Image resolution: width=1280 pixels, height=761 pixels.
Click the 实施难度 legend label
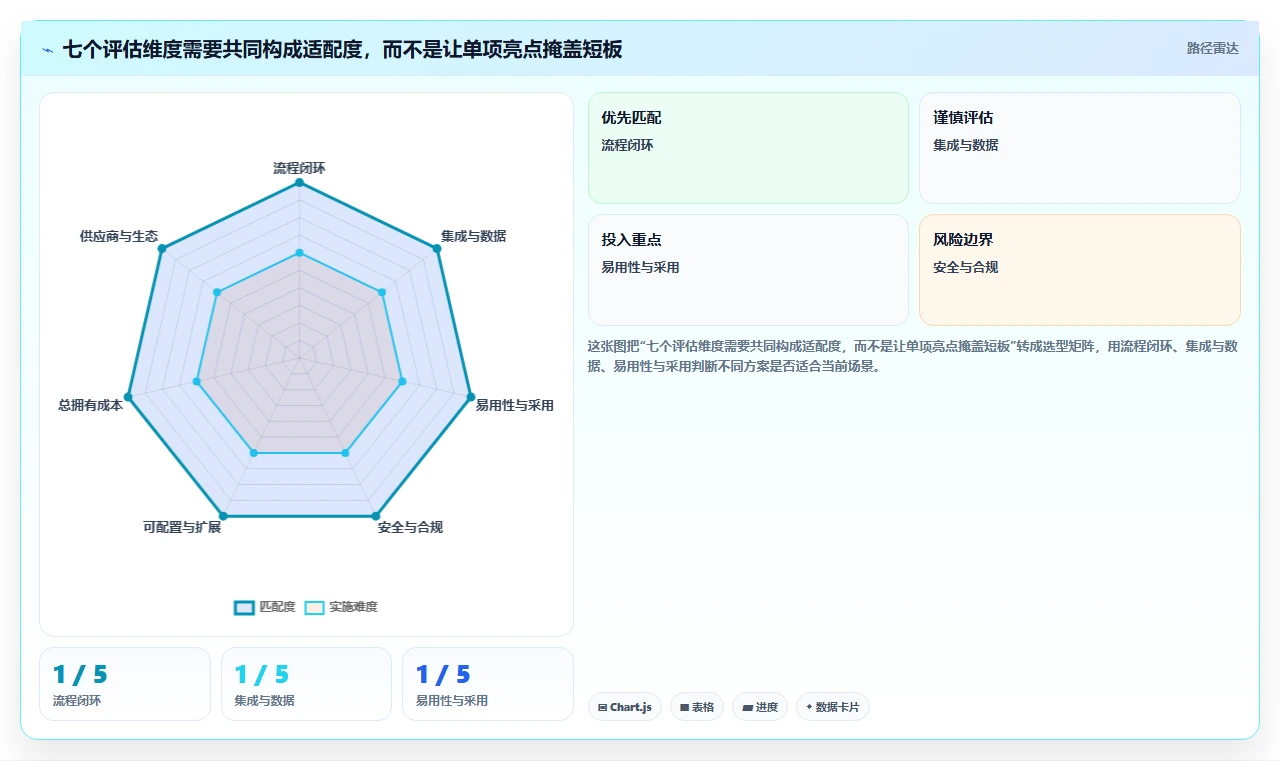click(x=353, y=607)
